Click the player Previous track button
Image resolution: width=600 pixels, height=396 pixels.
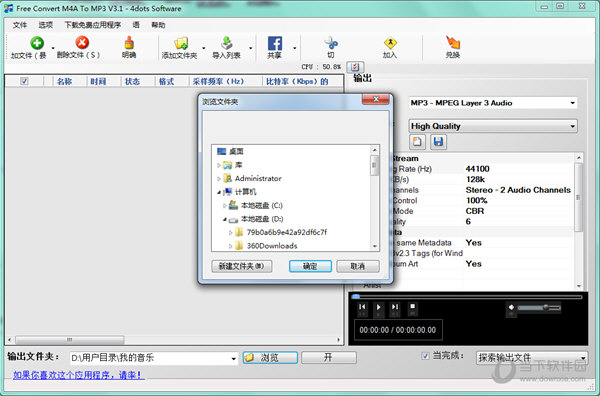click(362, 307)
